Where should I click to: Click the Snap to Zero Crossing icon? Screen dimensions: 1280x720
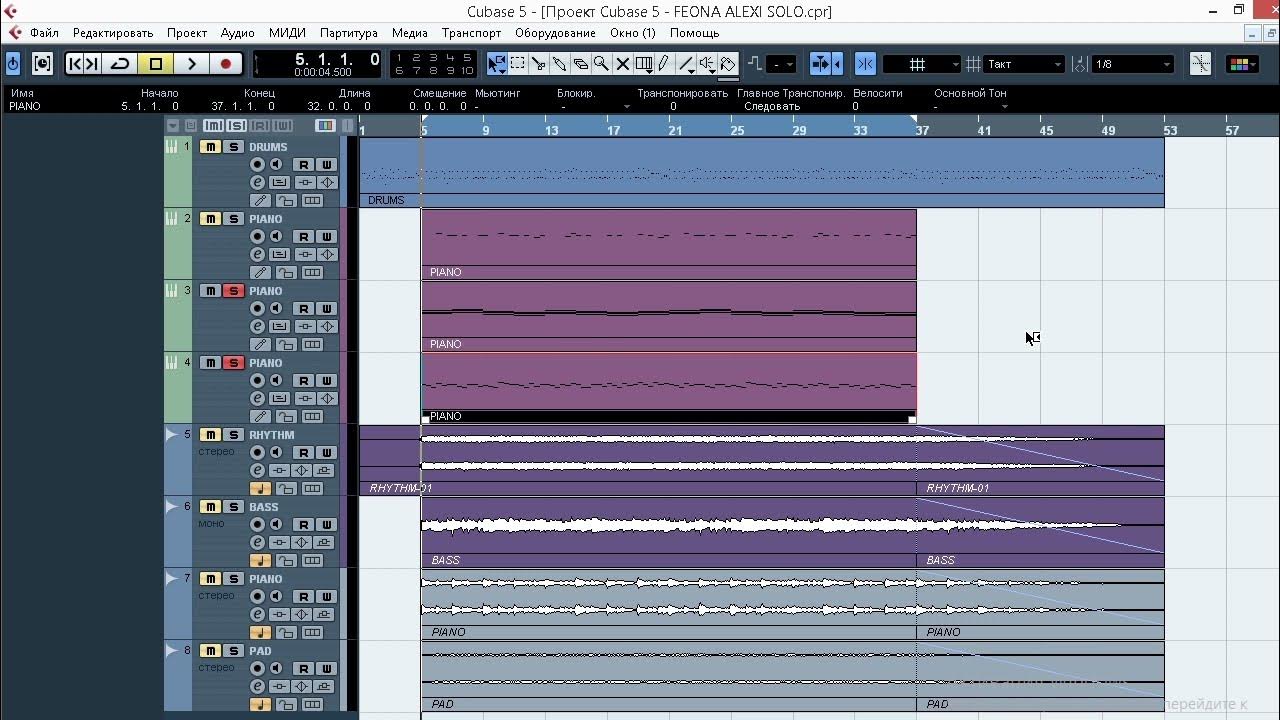[1201, 63]
